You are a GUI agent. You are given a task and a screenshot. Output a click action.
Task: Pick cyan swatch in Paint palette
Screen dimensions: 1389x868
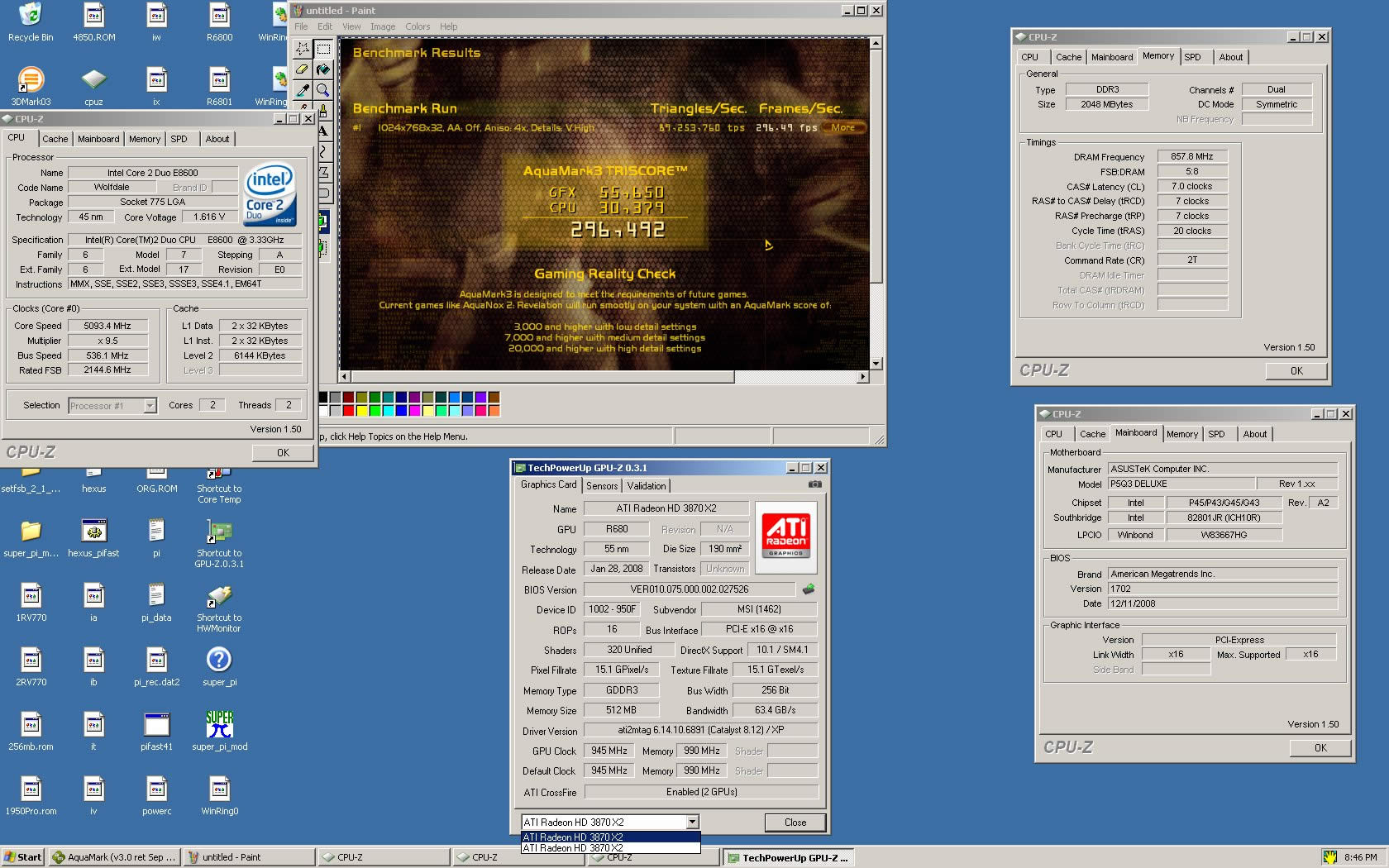tap(389, 410)
